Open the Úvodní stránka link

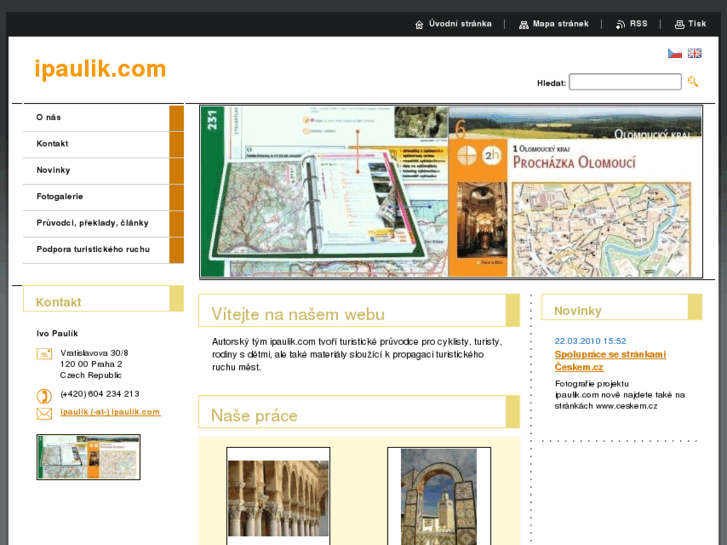click(460, 24)
